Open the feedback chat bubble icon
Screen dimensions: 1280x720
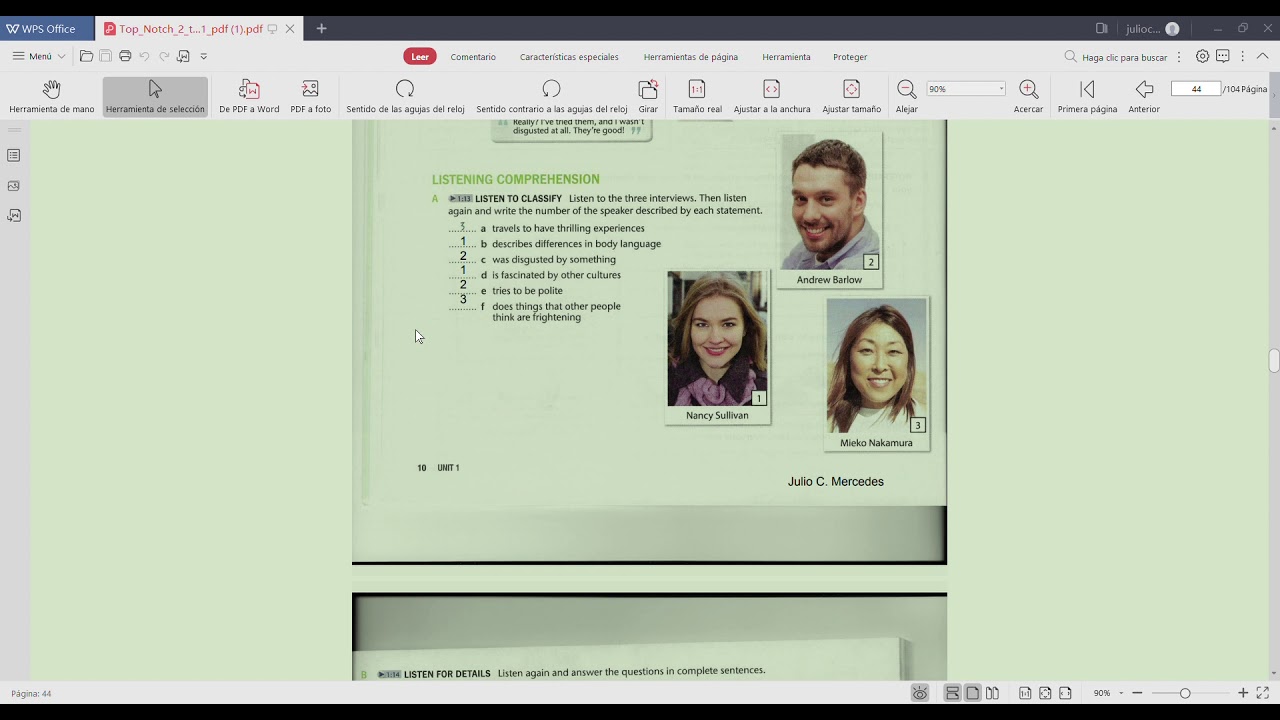(1223, 56)
